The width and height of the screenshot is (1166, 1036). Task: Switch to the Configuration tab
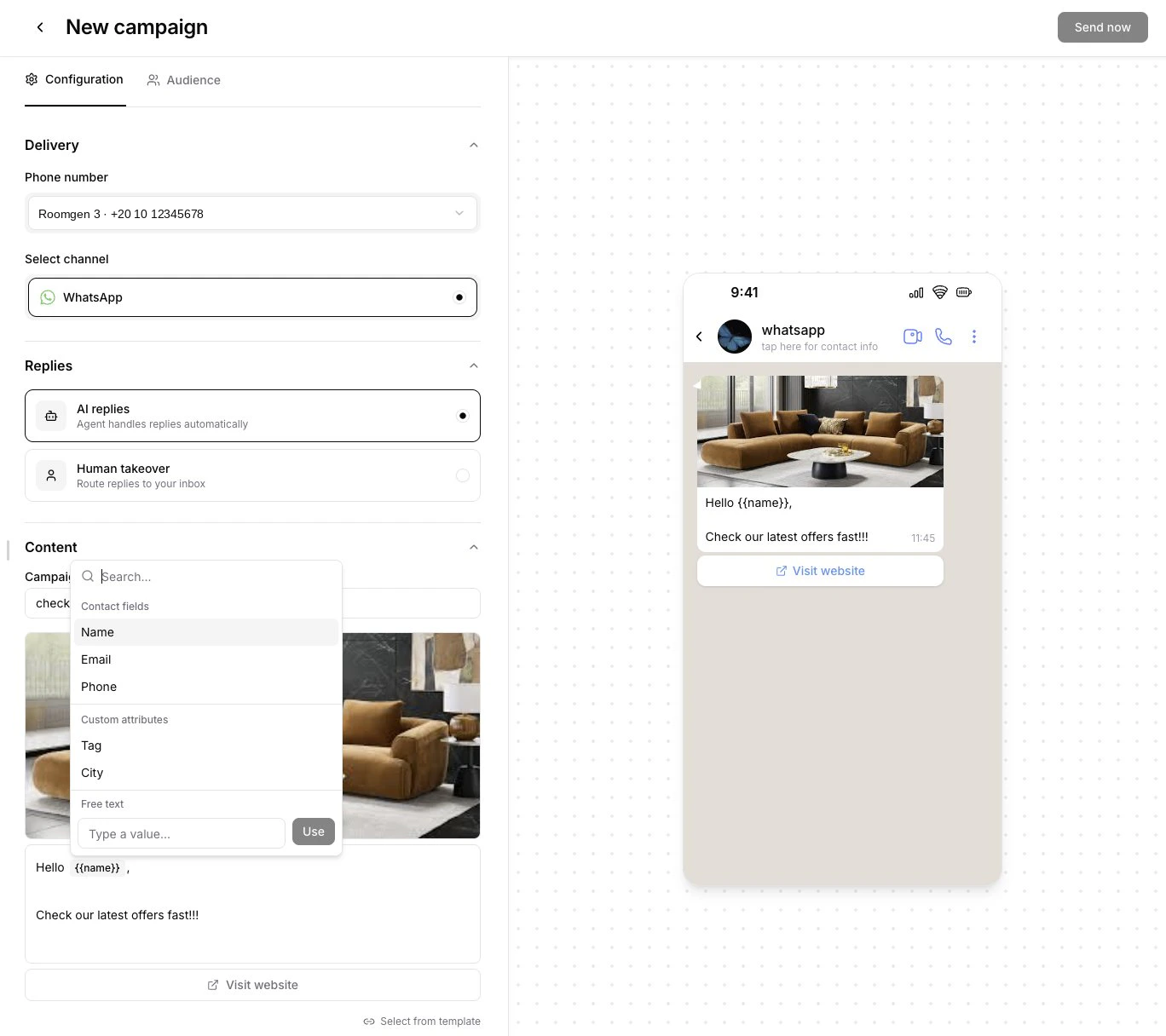coord(75,79)
